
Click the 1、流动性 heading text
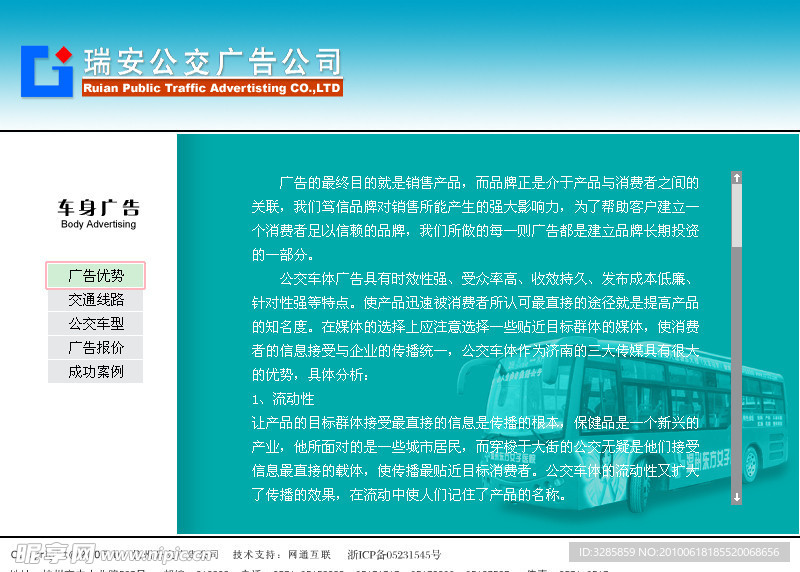(283, 399)
